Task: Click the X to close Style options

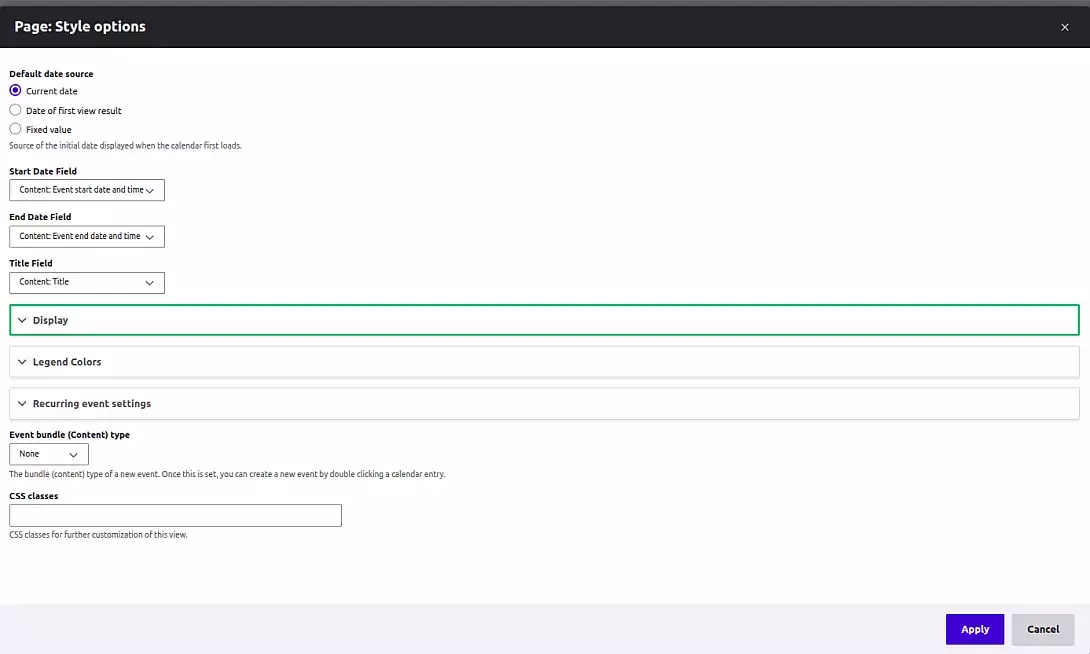Action: [x=1065, y=27]
